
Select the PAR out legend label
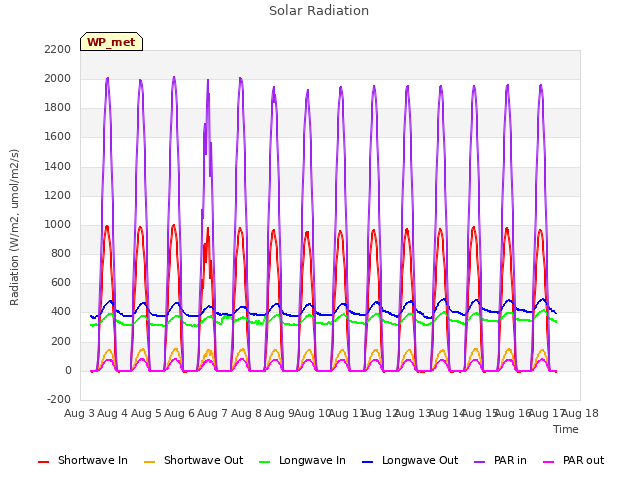click(583, 460)
